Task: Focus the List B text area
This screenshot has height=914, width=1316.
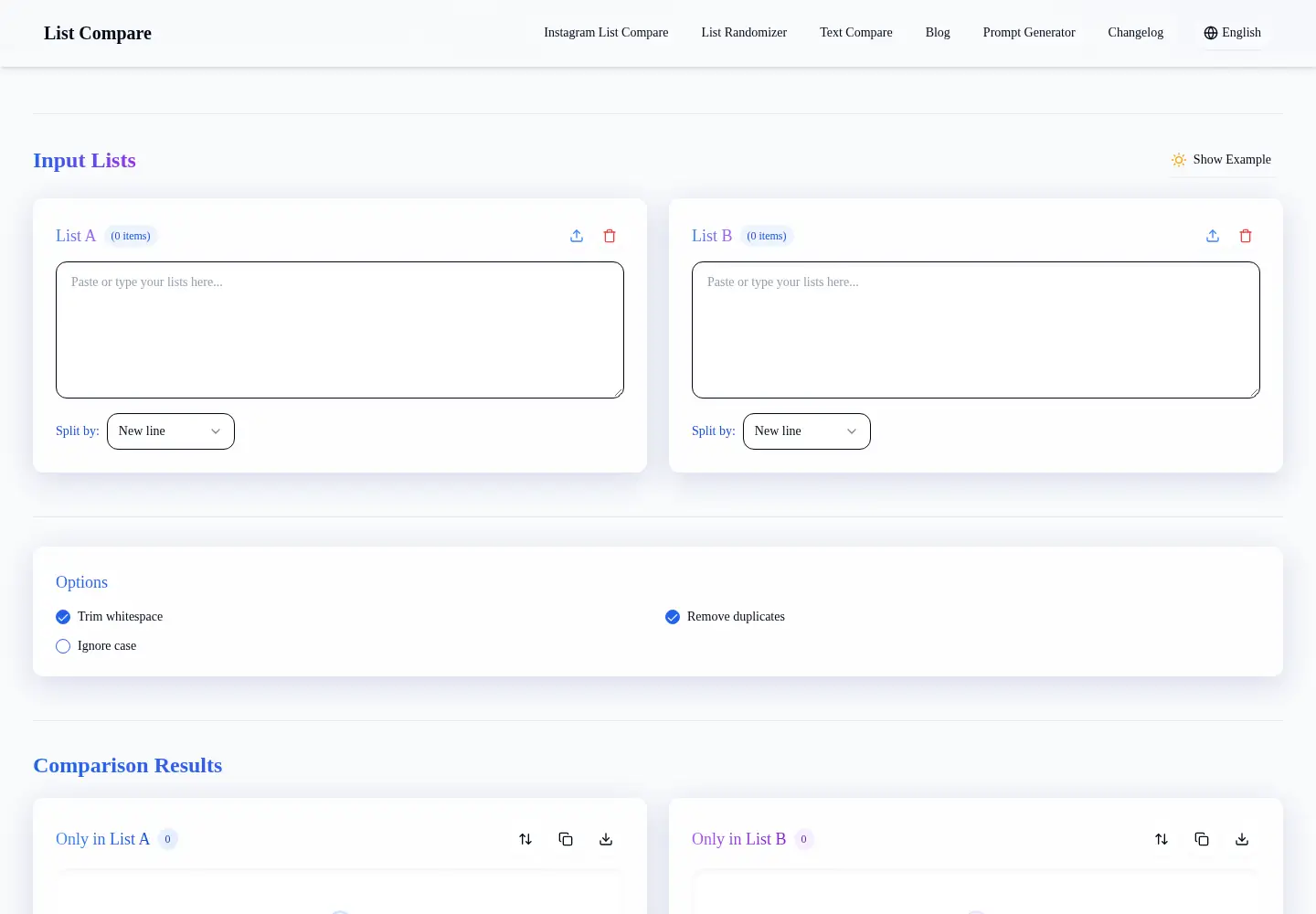Action: (x=976, y=330)
